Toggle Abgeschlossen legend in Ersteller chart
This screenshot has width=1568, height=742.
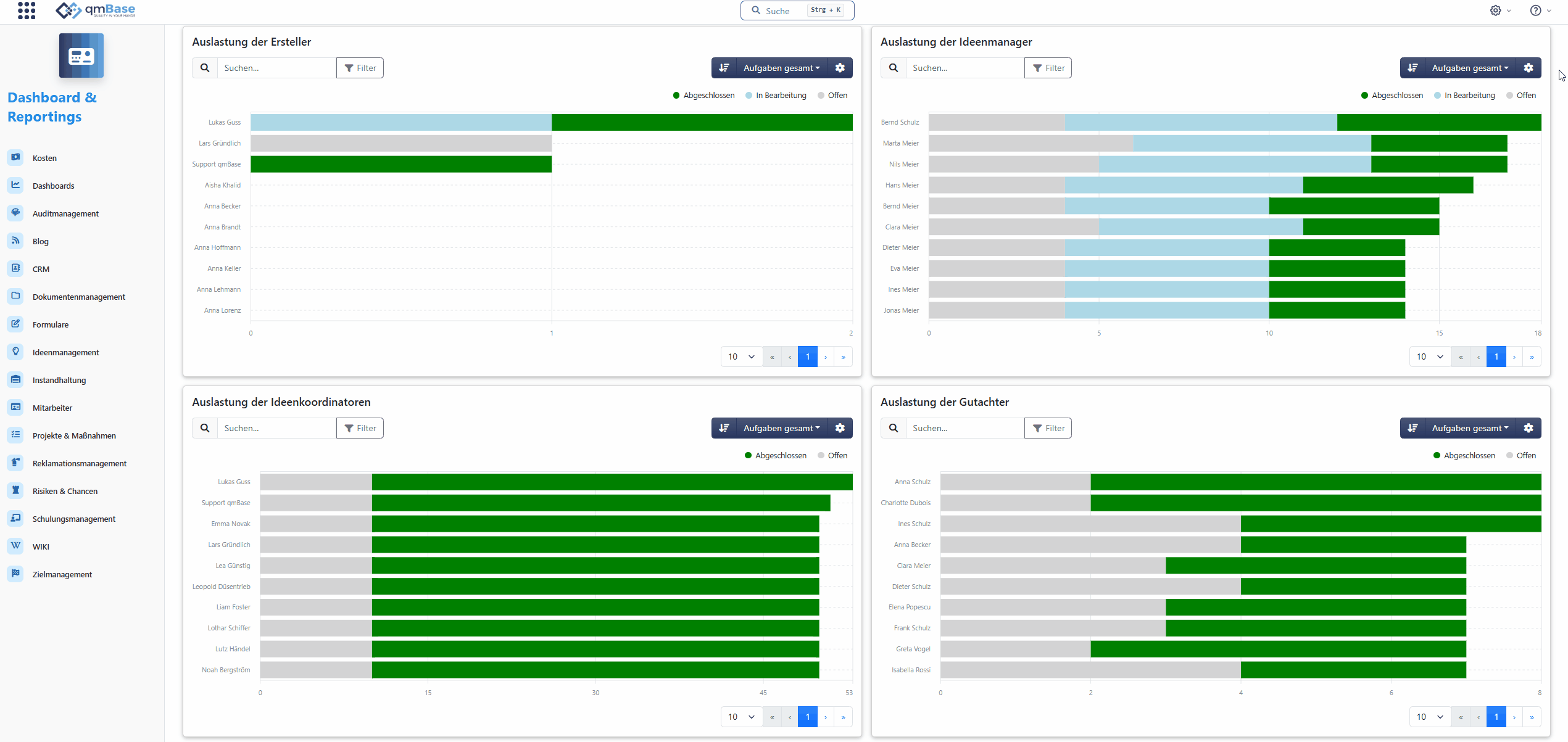click(x=703, y=96)
